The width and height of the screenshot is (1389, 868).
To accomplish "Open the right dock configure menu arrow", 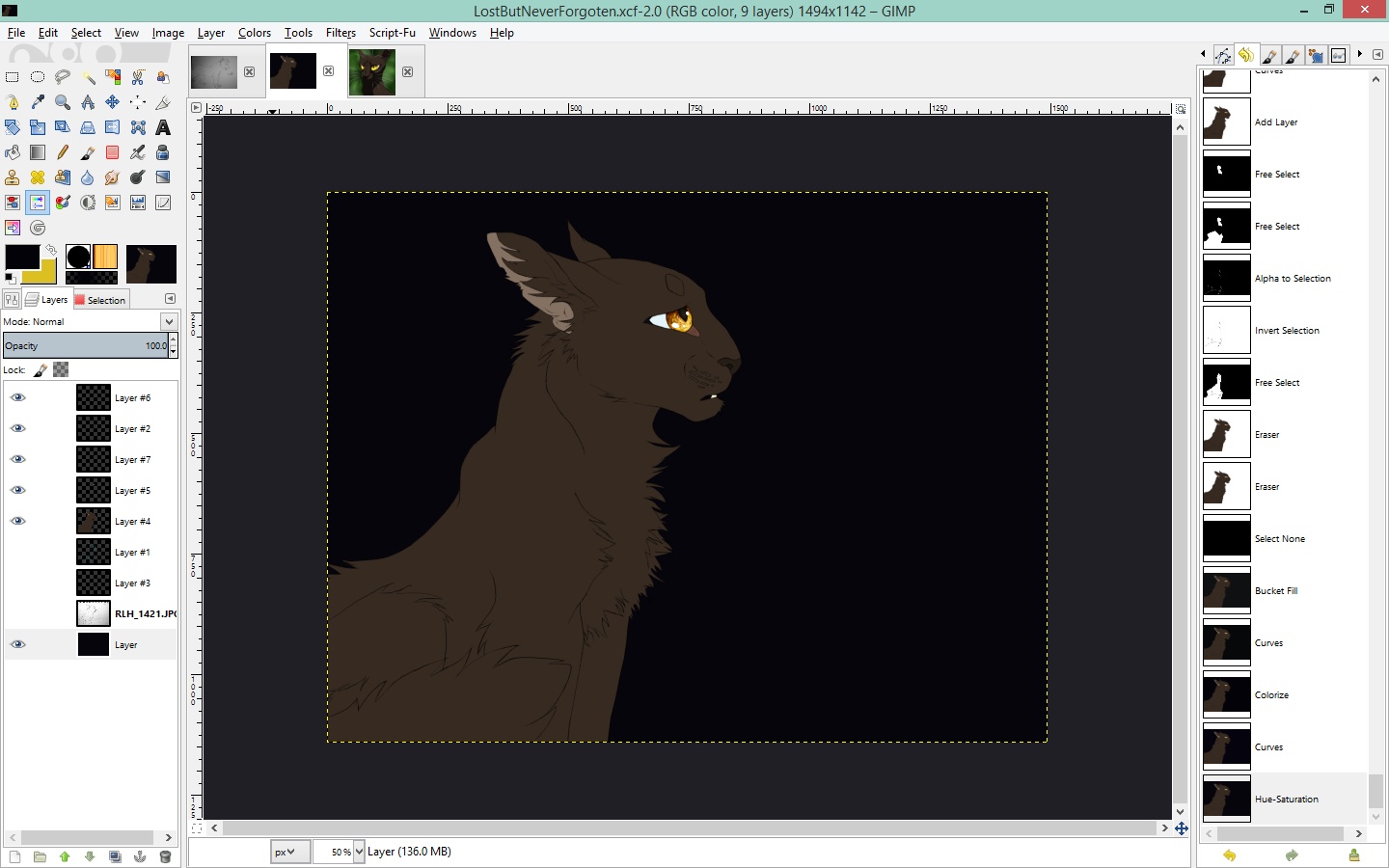I will [1377, 54].
